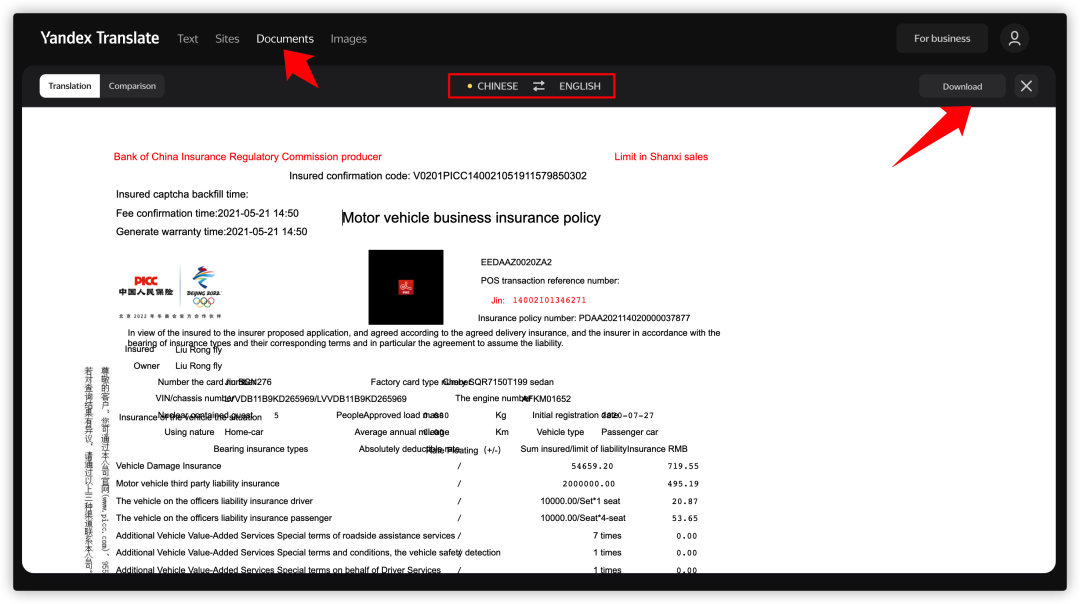
Task: Click the PICC logo in the document
Action: click(146, 288)
